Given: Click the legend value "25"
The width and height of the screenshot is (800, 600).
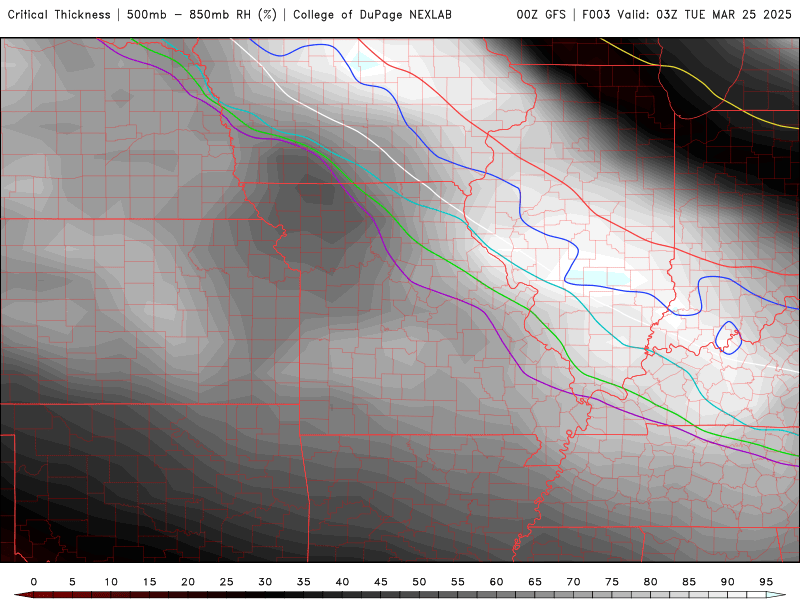Looking at the screenshot, I should (x=227, y=582).
